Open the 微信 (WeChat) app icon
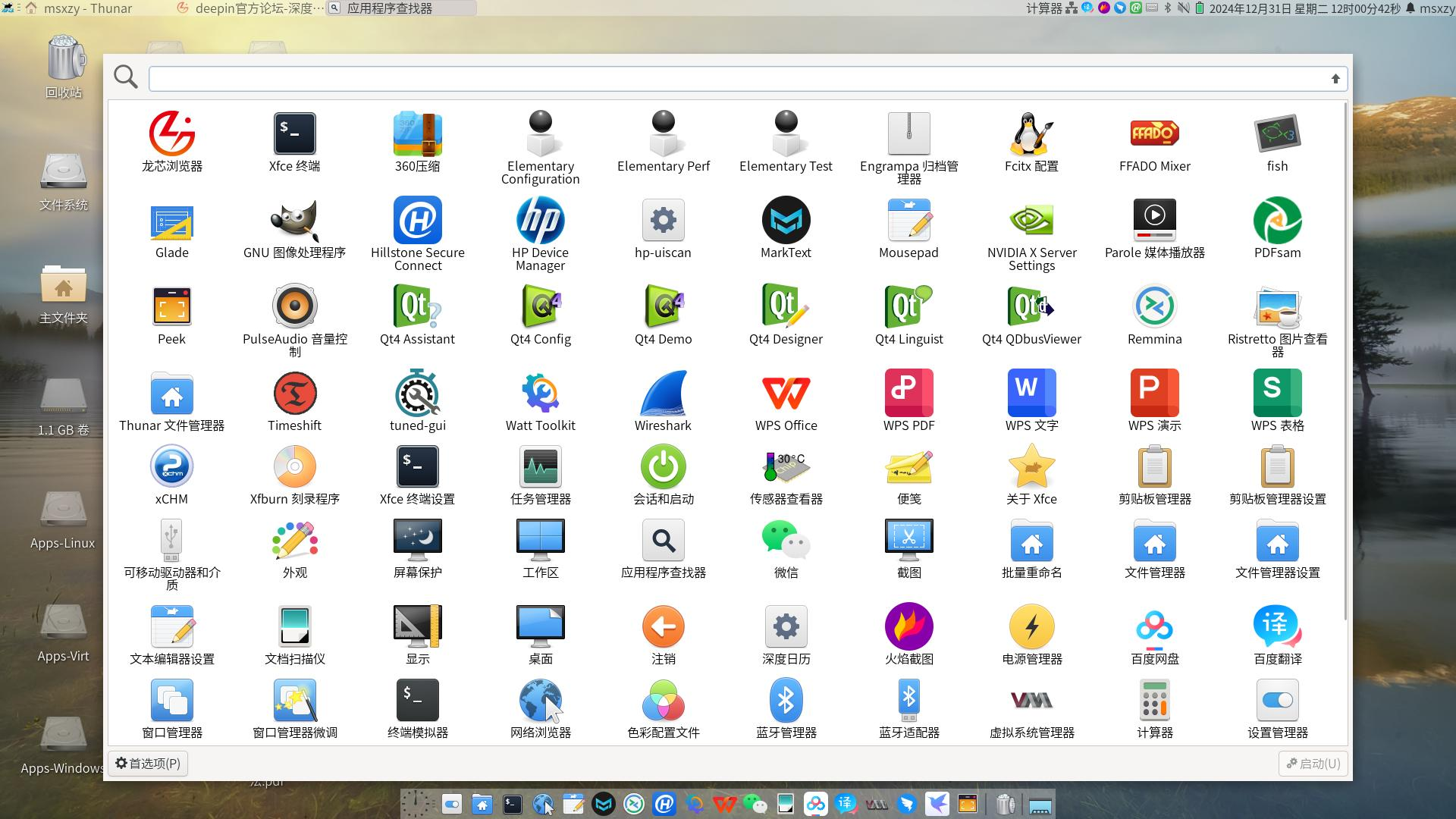The image size is (1456, 819). click(786, 541)
